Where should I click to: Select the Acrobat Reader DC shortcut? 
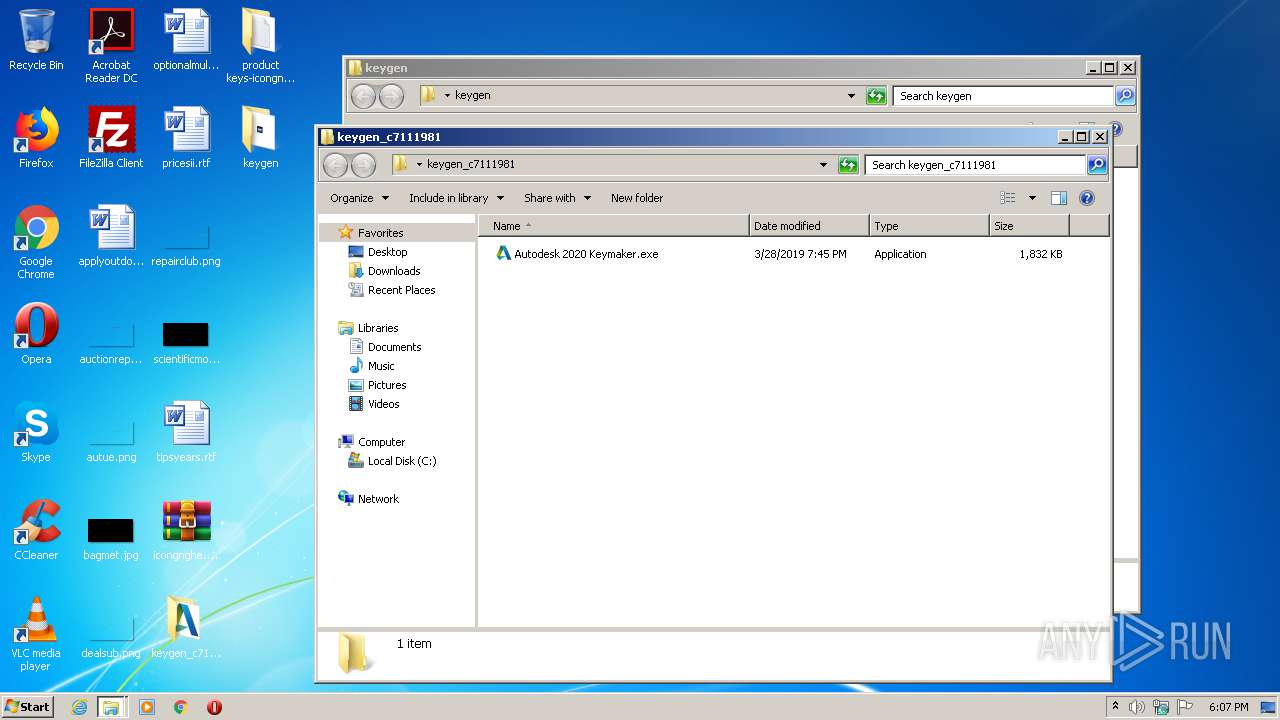click(111, 46)
